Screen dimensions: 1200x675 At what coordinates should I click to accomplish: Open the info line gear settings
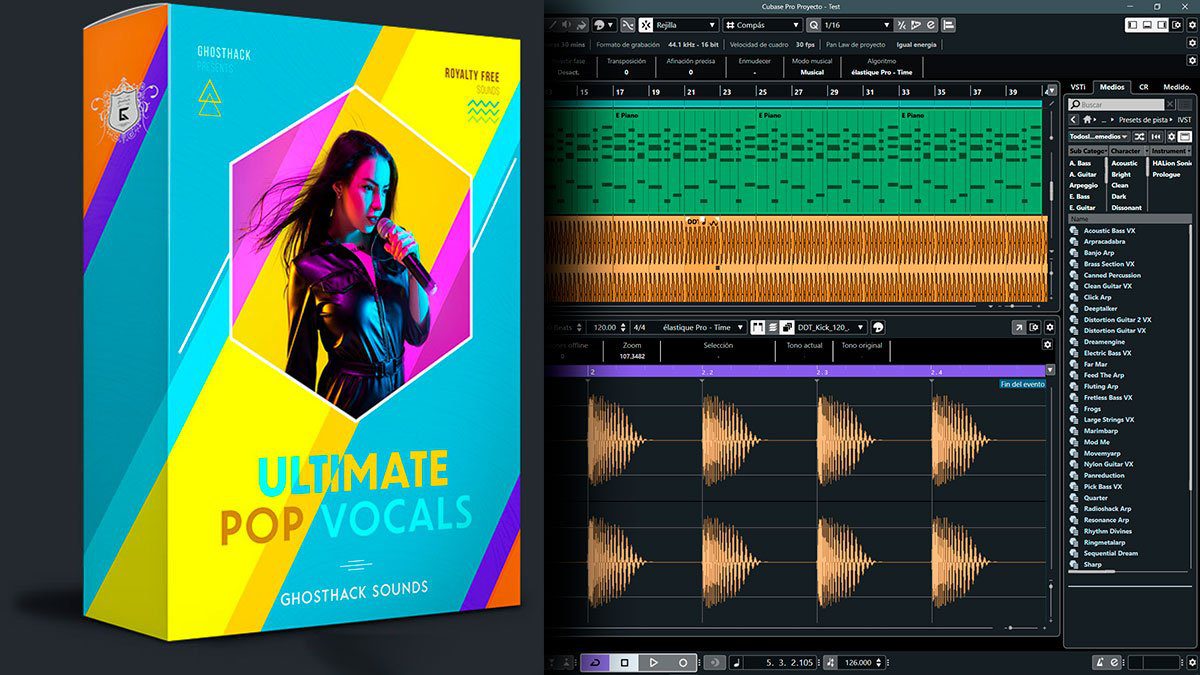1191,60
